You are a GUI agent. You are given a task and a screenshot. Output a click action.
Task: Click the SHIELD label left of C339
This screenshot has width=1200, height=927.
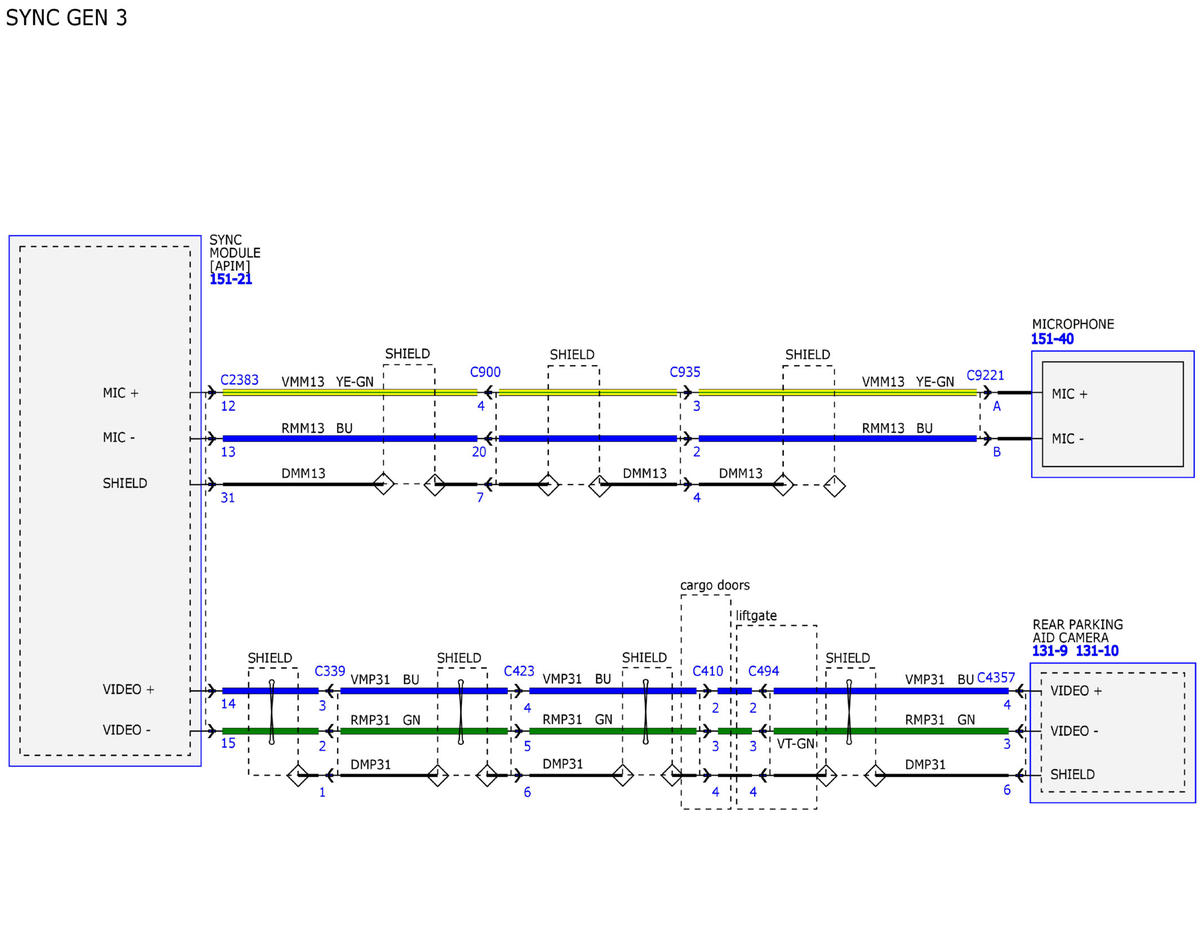tap(270, 658)
